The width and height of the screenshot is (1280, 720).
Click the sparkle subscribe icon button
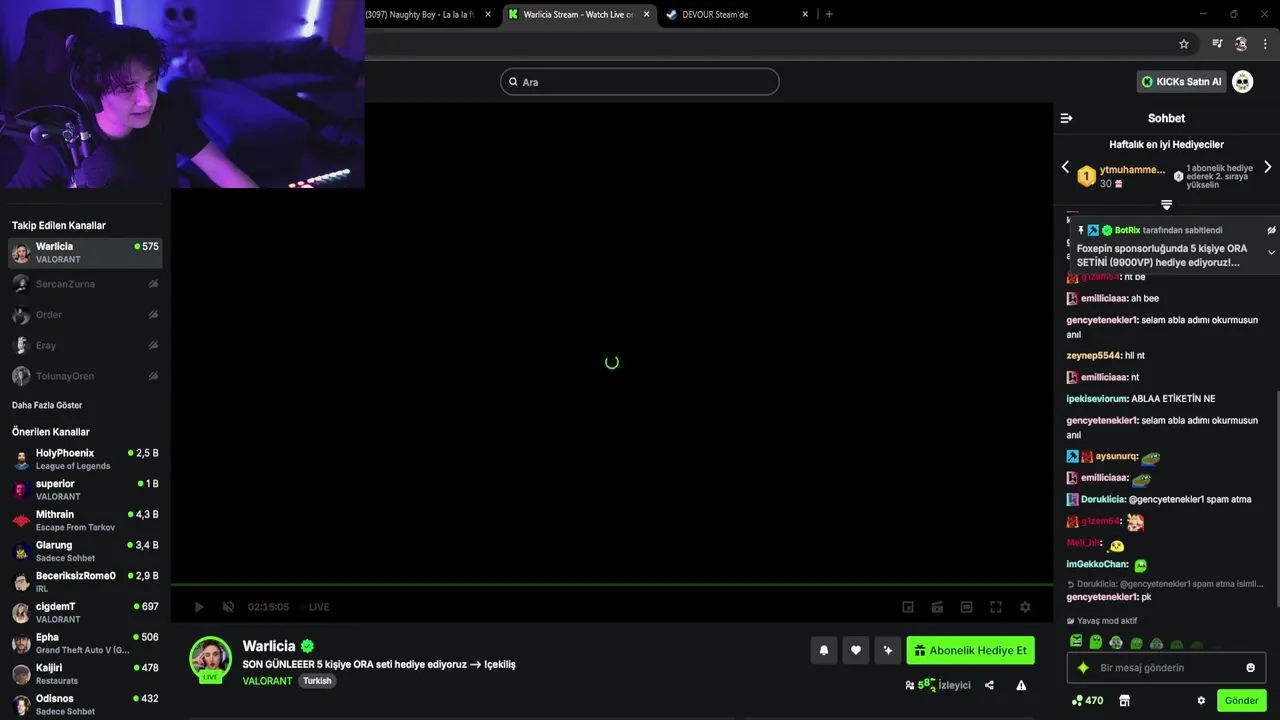888,650
